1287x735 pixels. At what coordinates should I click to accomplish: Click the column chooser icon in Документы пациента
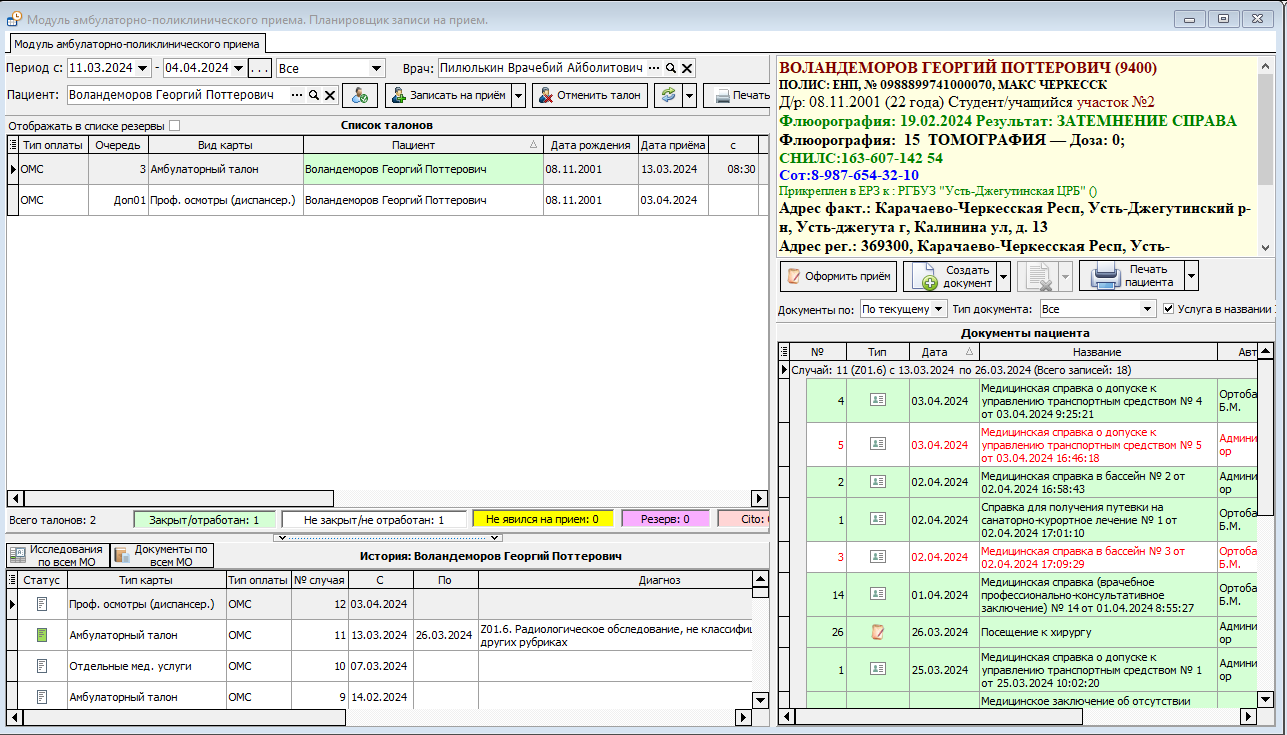(x=784, y=352)
